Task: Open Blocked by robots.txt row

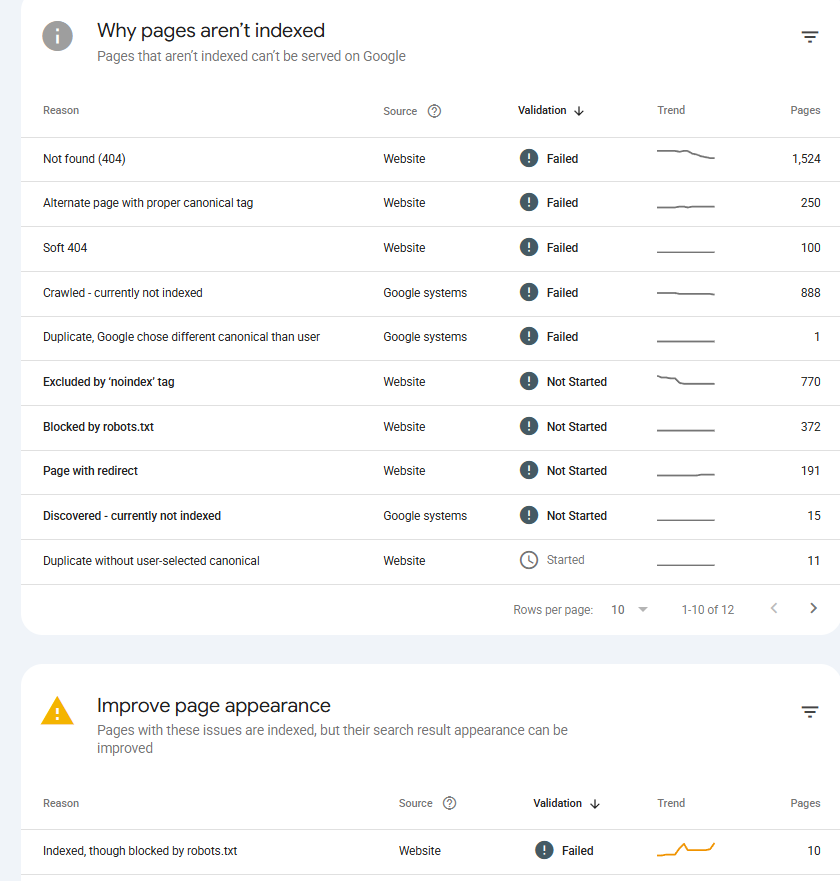Action: 430,428
